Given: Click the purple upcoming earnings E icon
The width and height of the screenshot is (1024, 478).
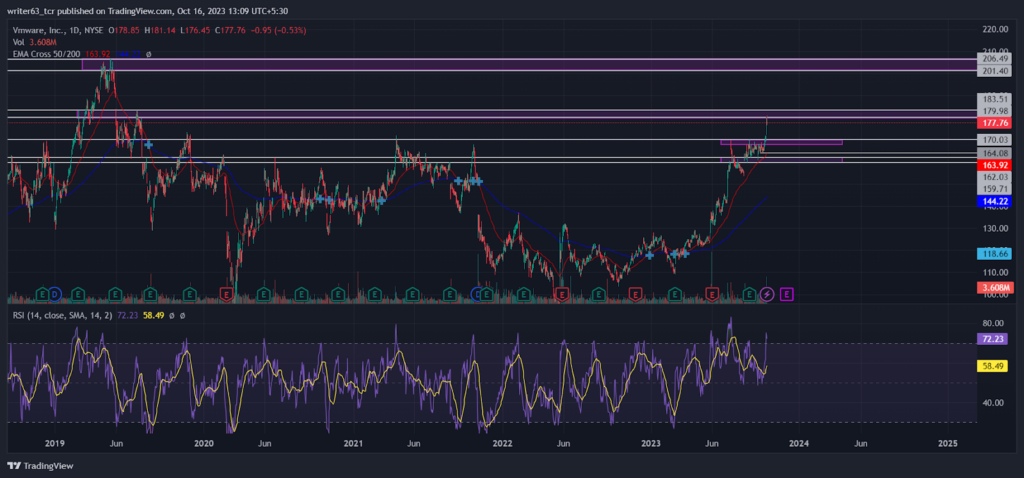Looking at the screenshot, I should (x=787, y=295).
